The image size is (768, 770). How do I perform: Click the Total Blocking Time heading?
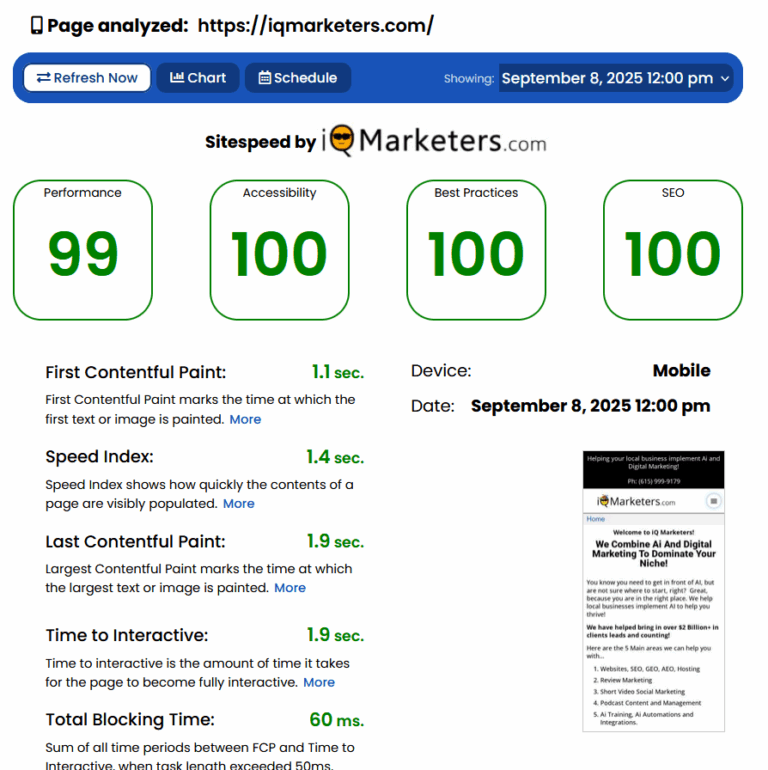(x=130, y=719)
